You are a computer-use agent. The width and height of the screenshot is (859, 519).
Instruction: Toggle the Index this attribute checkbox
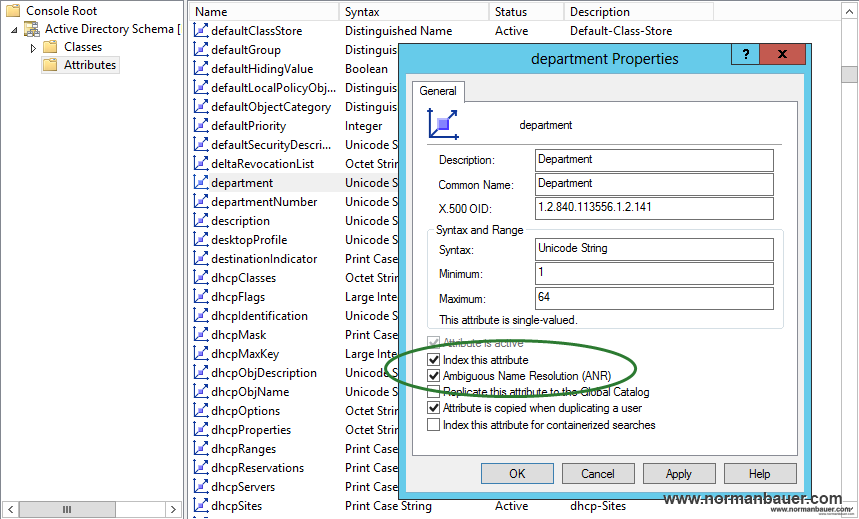433,360
